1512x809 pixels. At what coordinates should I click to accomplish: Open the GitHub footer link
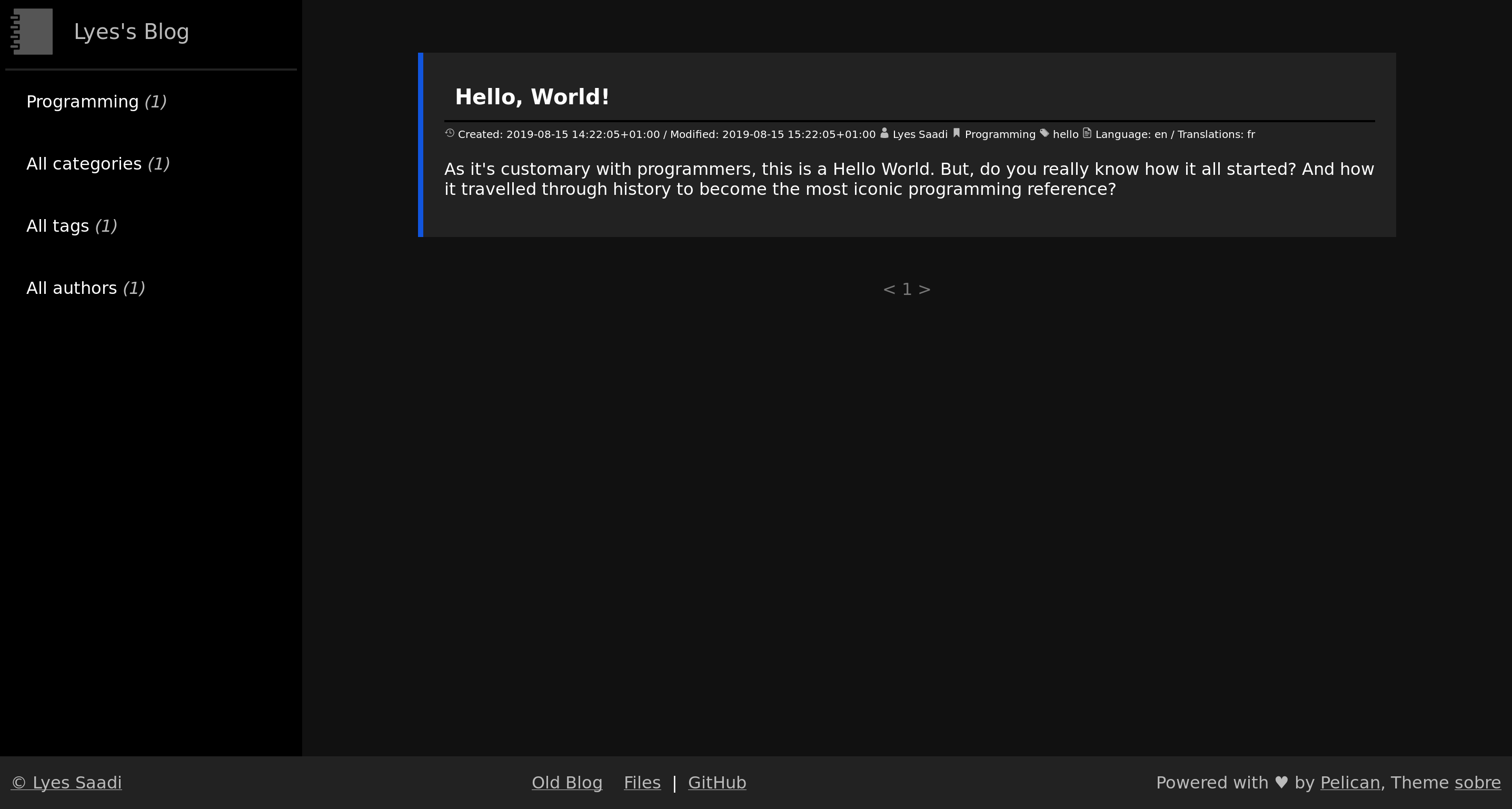coord(717,783)
